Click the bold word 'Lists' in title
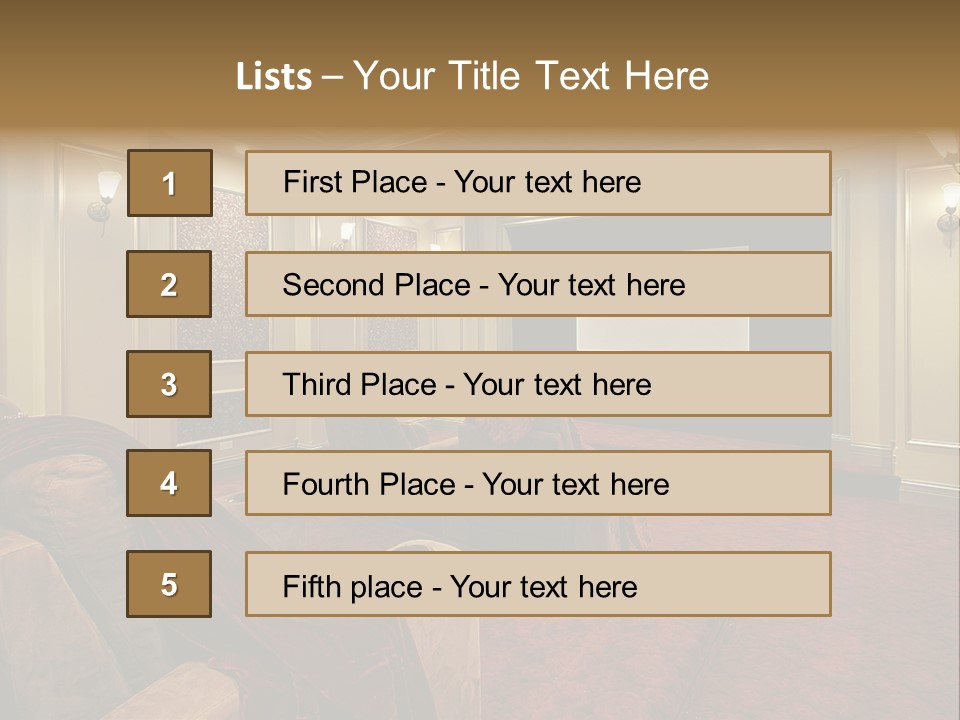This screenshot has height=720, width=960. 273,77
